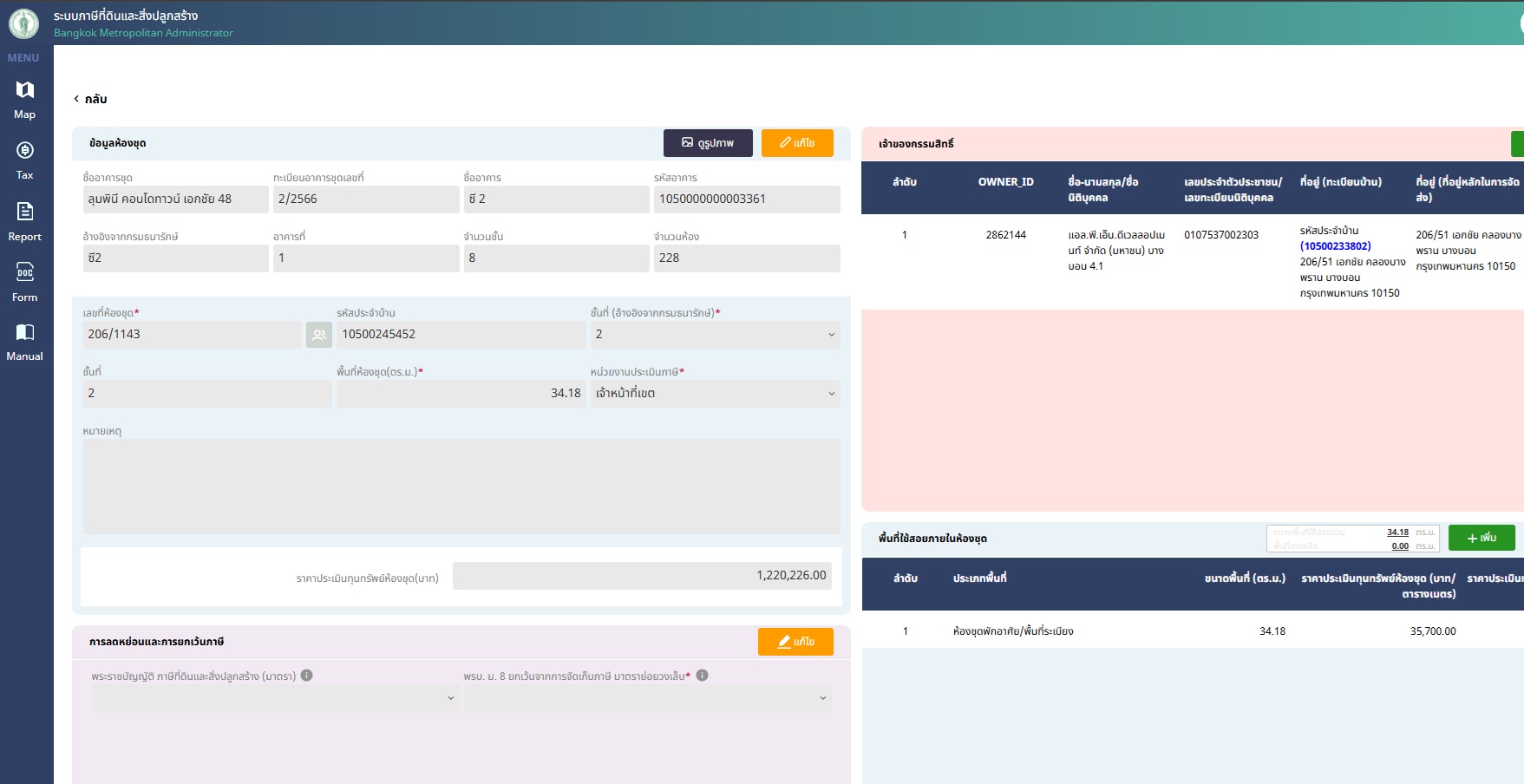This screenshot has height=784, width=1524.
Task: Click the พื้นที่ห้องชุด field 34.18
Action: (x=461, y=394)
